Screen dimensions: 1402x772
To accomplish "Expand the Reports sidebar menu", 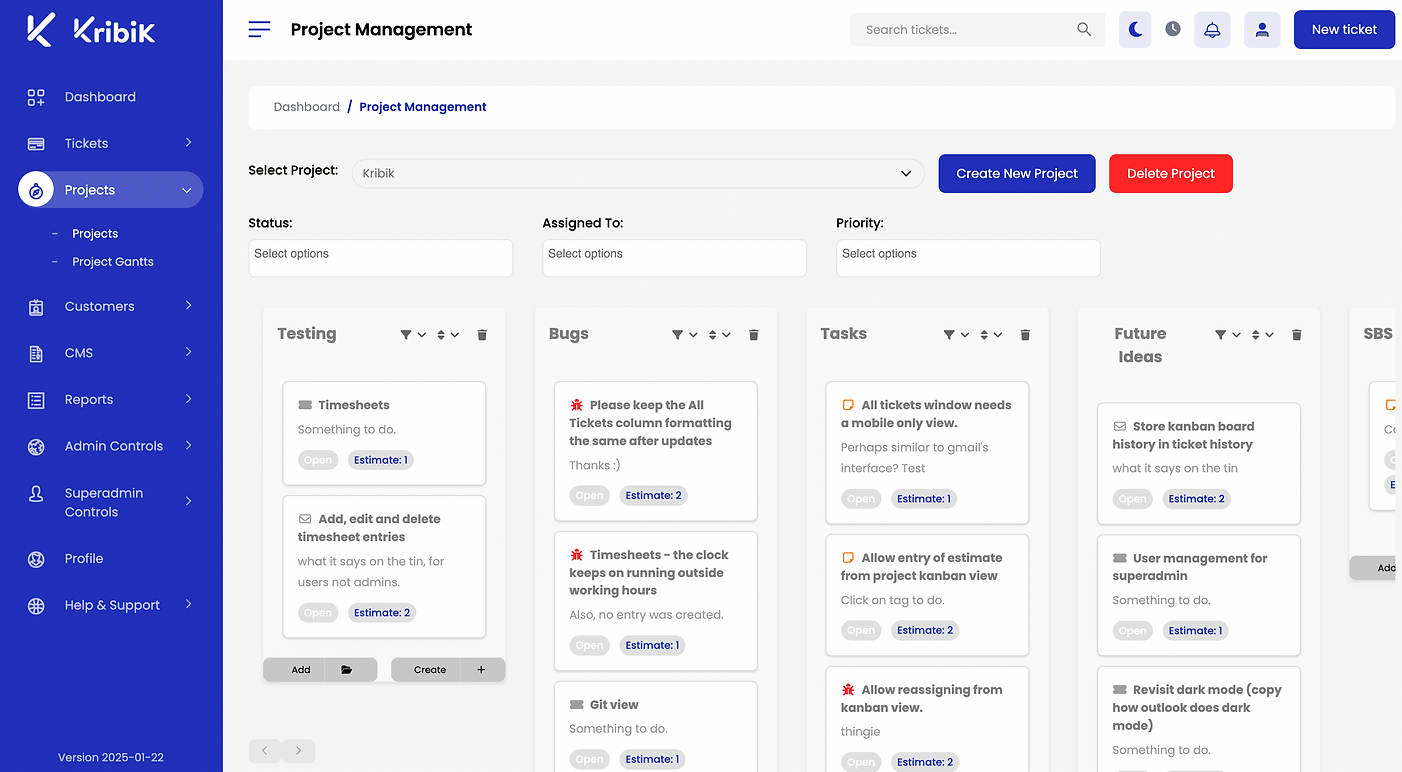I will tap(110, 399).
